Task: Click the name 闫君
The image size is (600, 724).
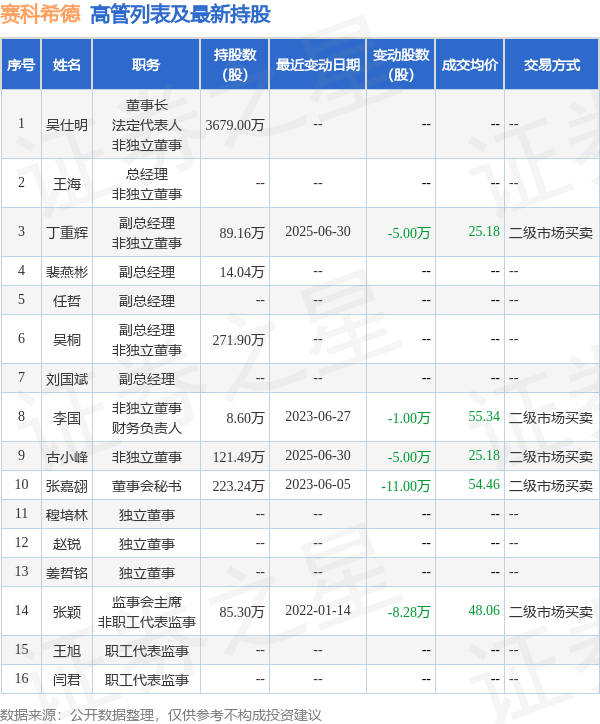Action: tap(67, 680)
